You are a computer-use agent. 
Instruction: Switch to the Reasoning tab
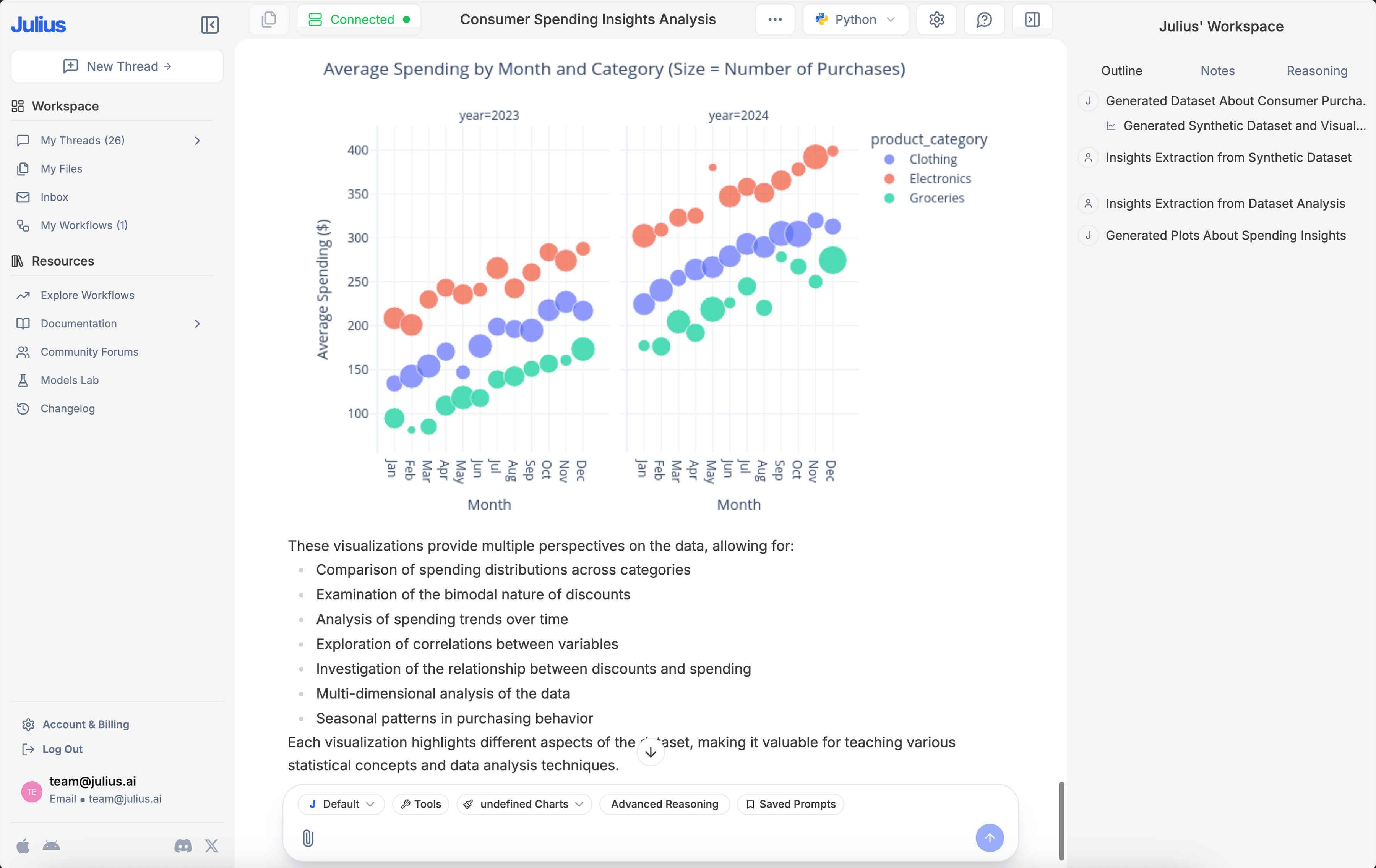click(1316, 71)
